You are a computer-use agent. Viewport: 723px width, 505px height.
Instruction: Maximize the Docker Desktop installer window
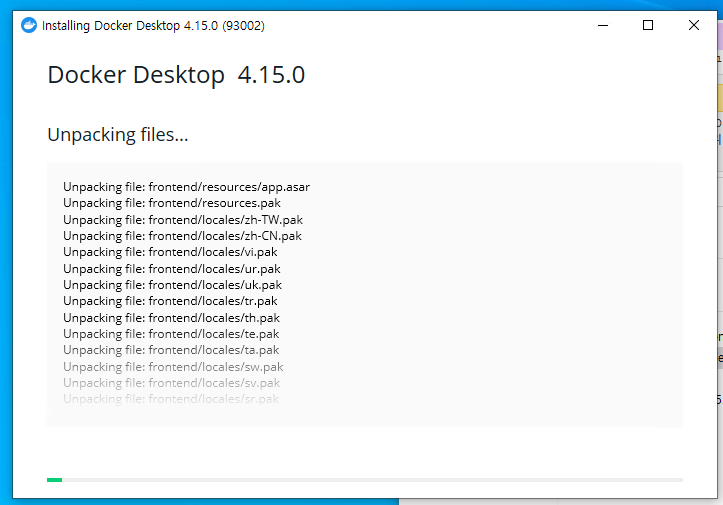click(x=648, y=25)
